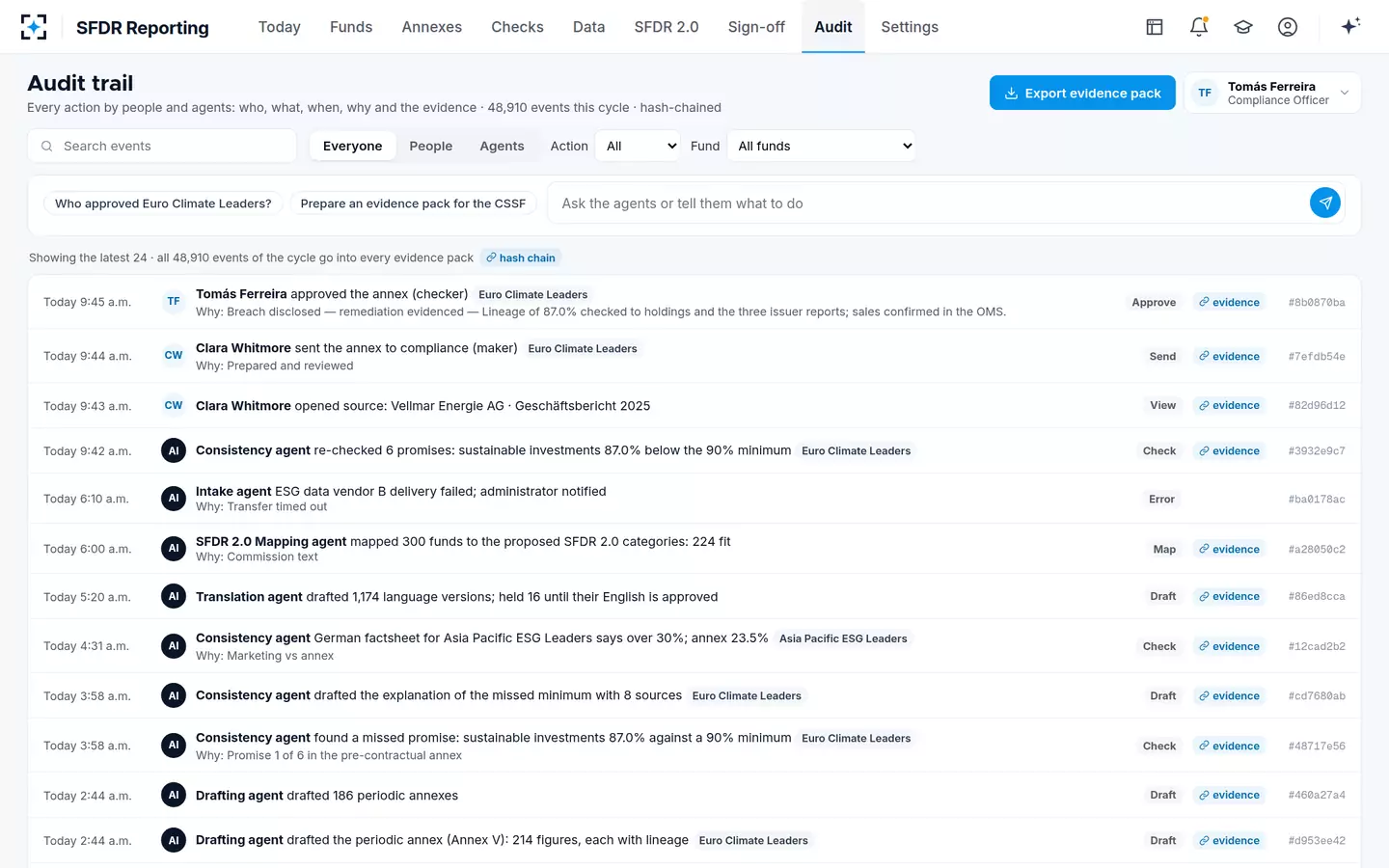The width and height of the screenshot is (1389, 868).
Task: Focus the Search events field
Action: (162, 146)
